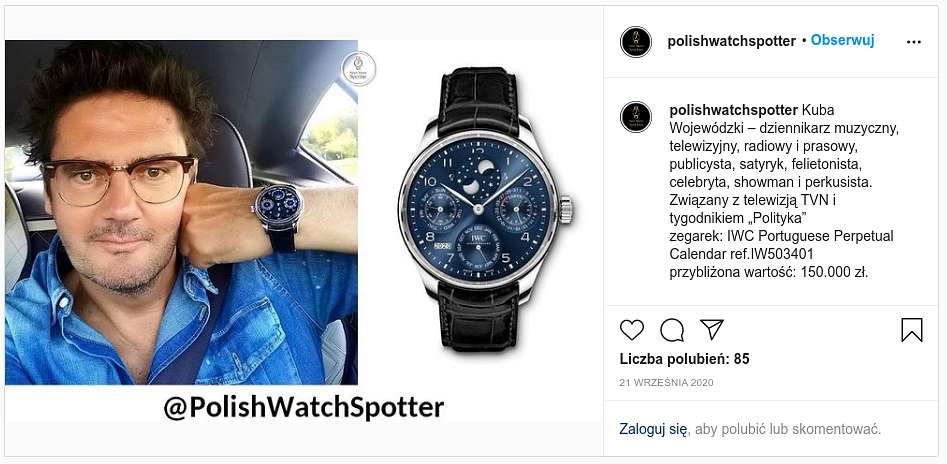Click the IWC watch product image
The width and height of the screenshot is (947, 464).
481,208
